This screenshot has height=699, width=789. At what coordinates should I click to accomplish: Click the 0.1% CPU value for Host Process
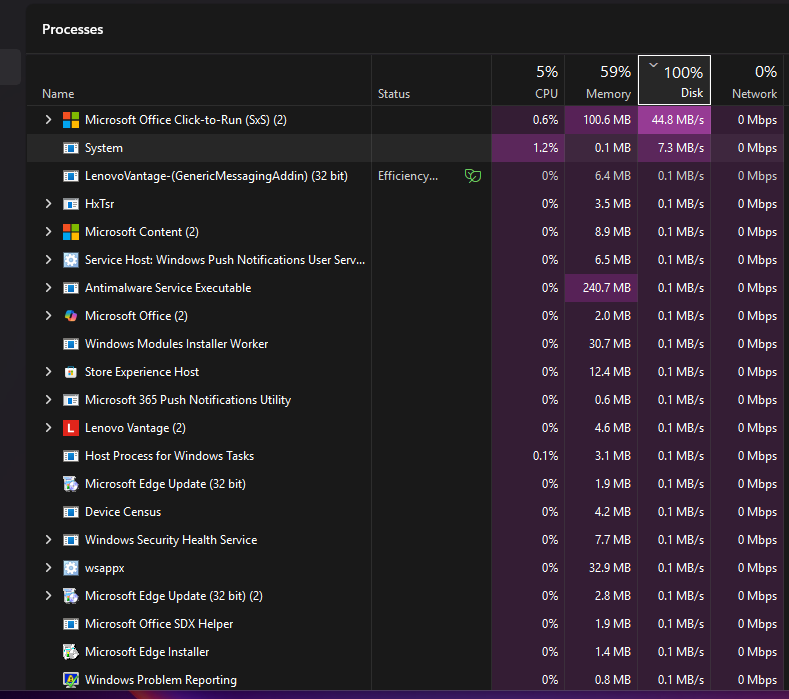[545, 456]
